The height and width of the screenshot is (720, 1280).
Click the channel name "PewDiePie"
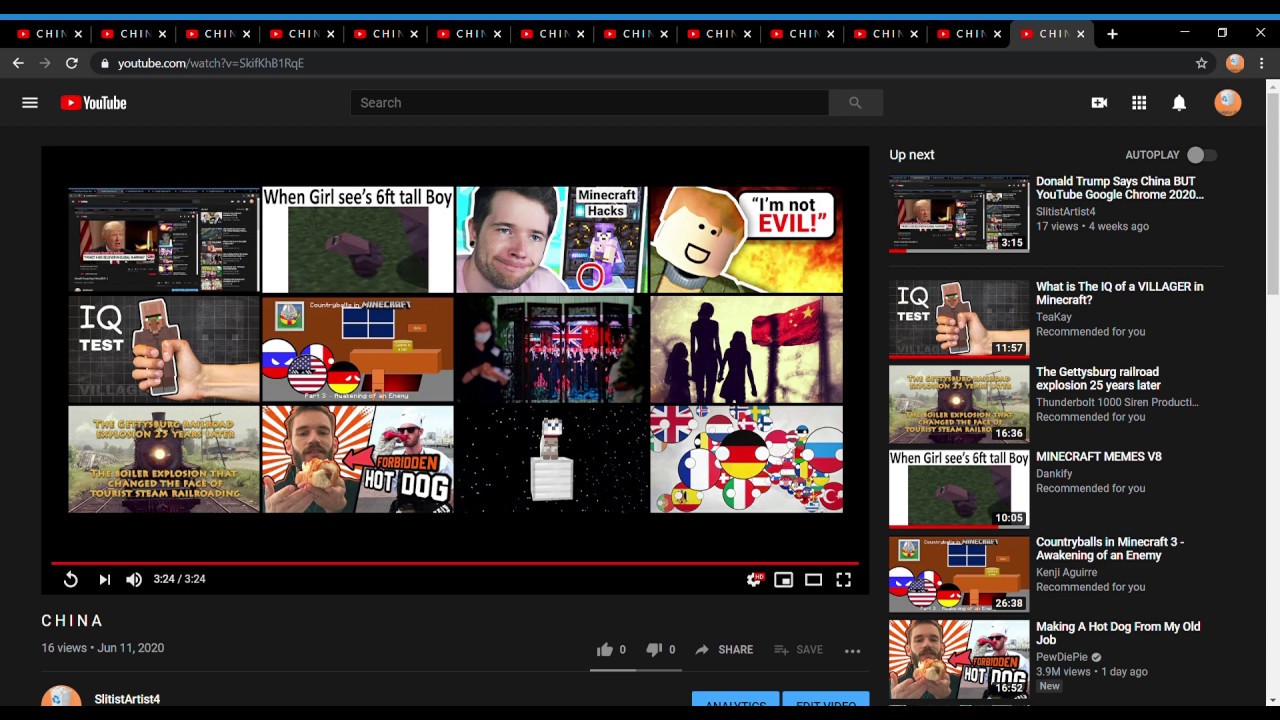coord(1062,658)
